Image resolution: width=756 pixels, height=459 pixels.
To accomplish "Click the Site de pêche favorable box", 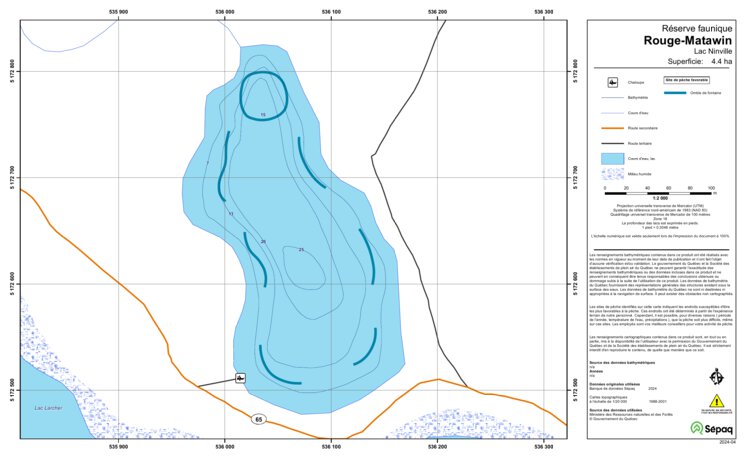I will [687, 80].
